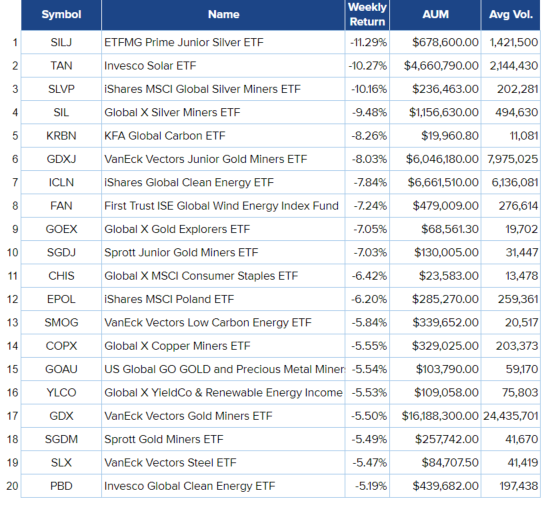Click row number 10
Viewport: 546px width, 505px height.
point(13,252)
